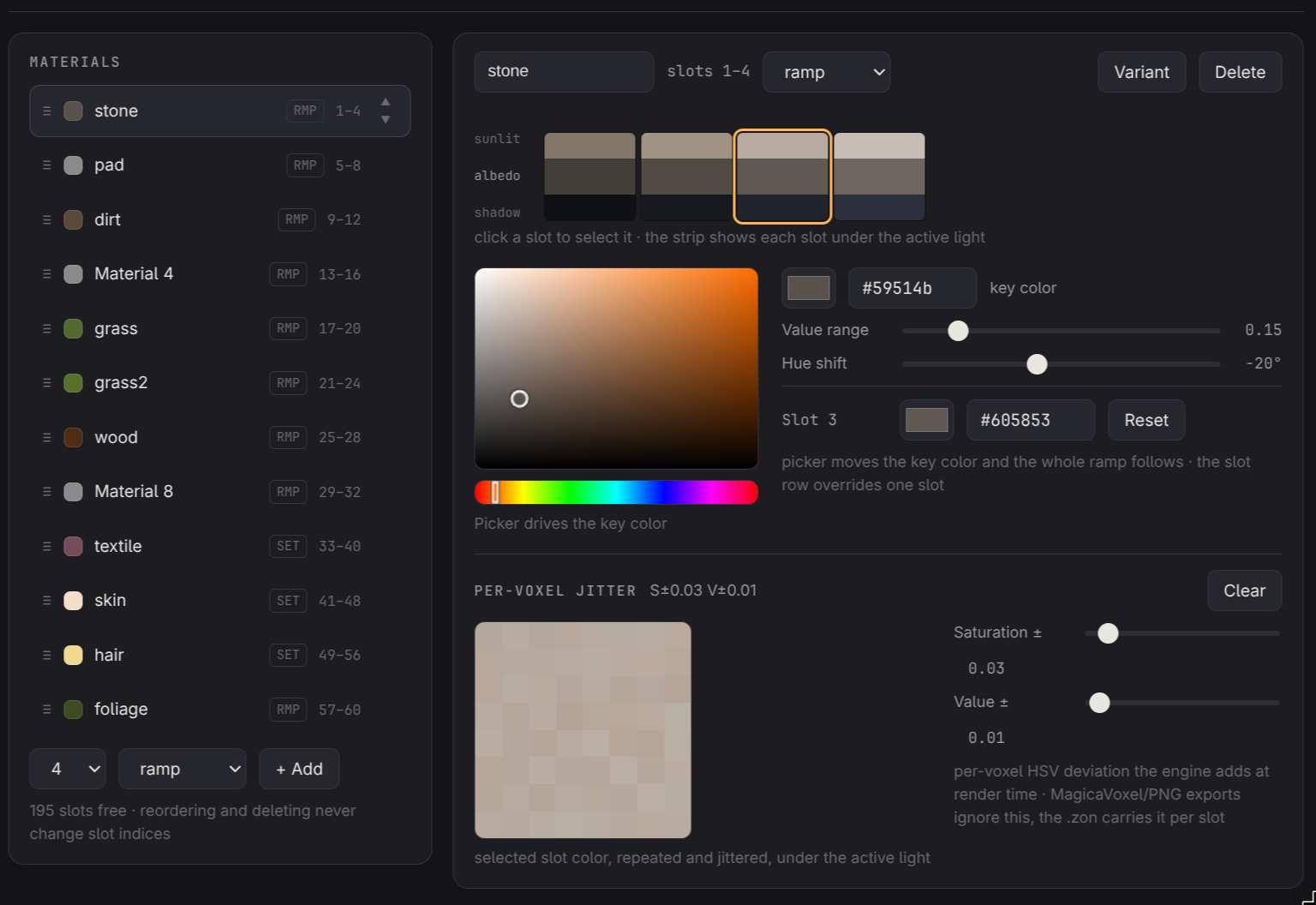Click the green grass2 color chip

74,383
